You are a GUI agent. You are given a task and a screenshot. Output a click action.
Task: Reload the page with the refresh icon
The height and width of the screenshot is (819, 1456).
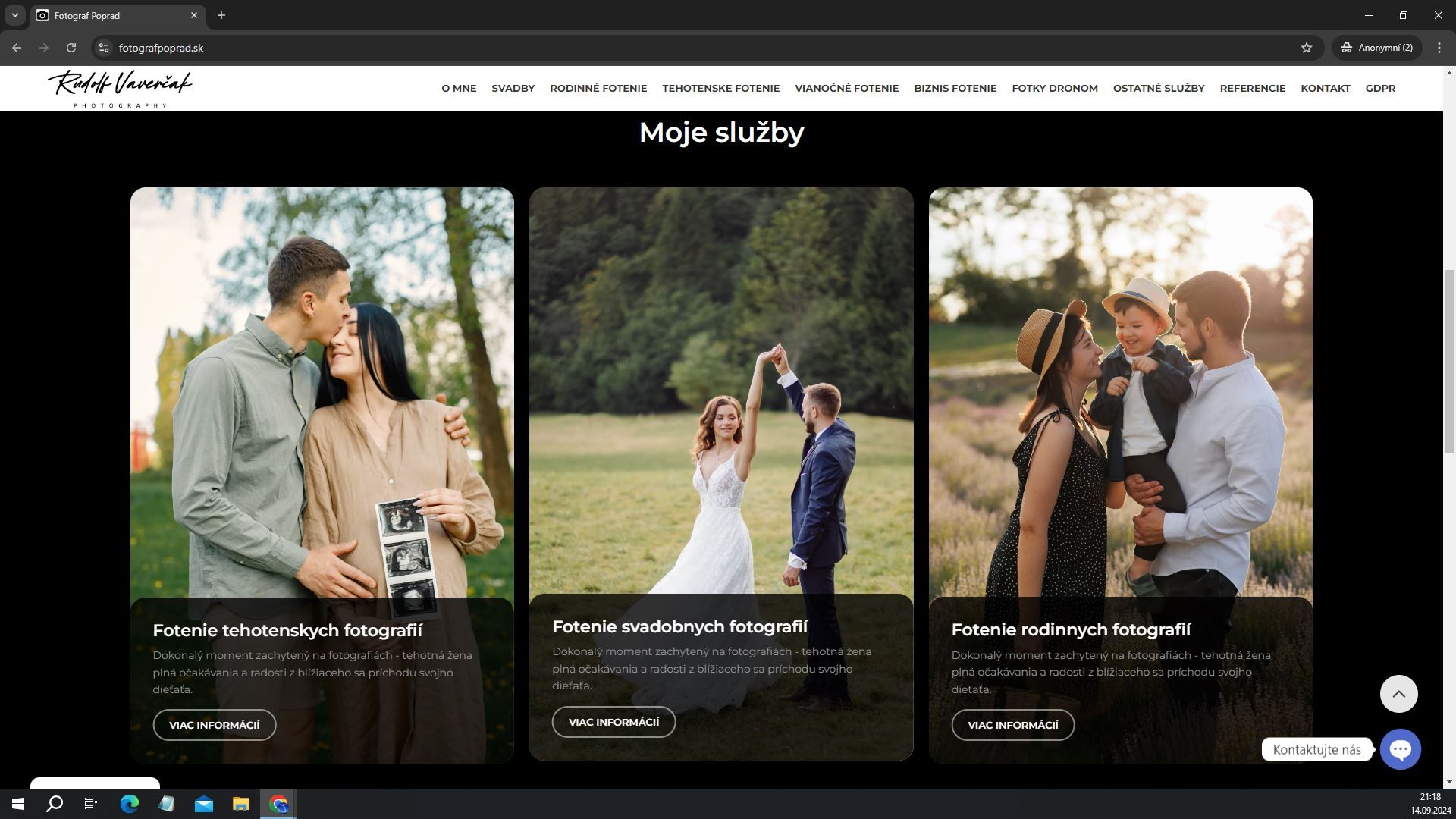click(71, 48)
